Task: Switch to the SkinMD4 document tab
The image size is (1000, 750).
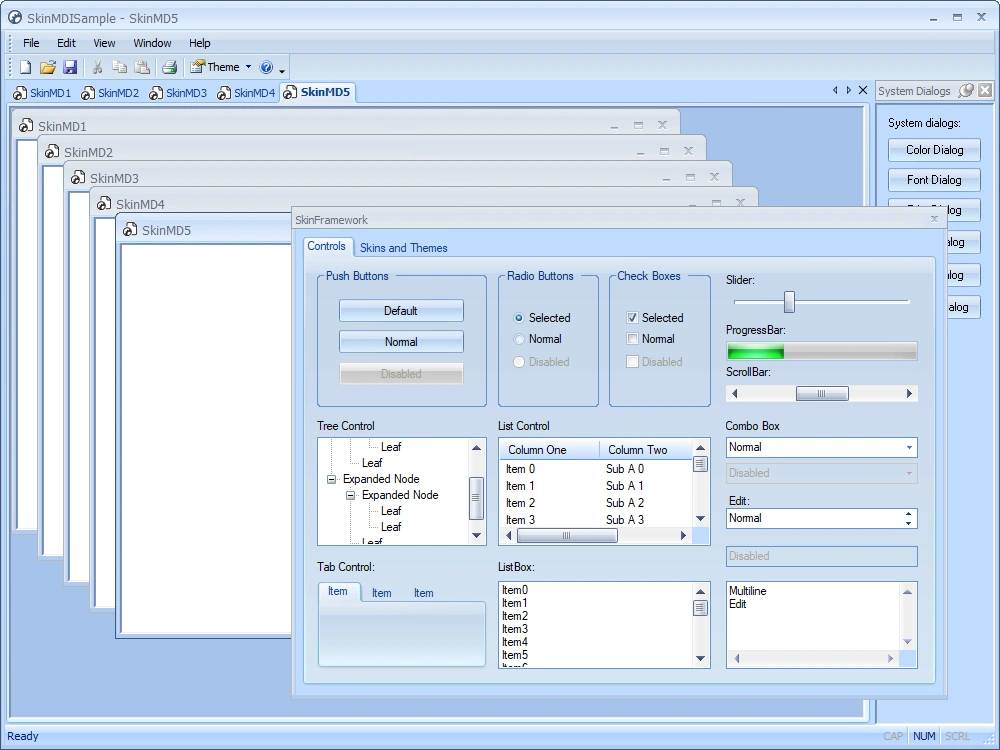Action: [x=246, y=92]
